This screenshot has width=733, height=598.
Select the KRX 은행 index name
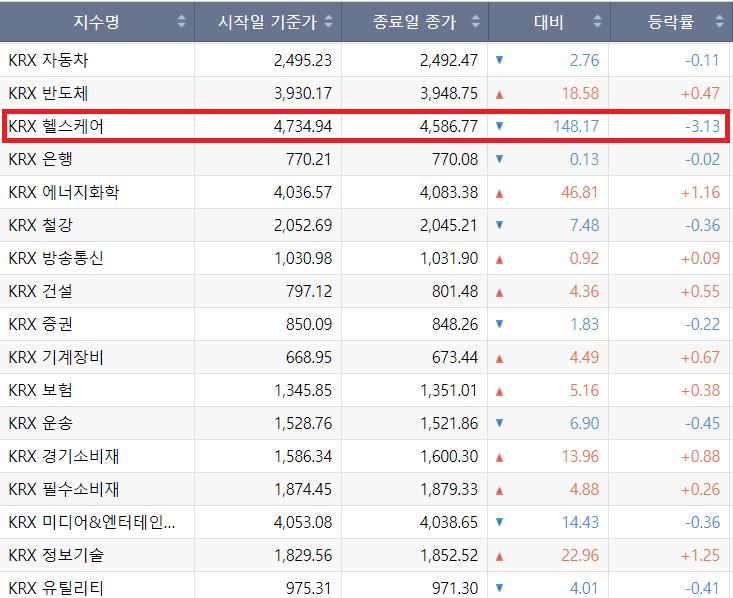(40, 159)
